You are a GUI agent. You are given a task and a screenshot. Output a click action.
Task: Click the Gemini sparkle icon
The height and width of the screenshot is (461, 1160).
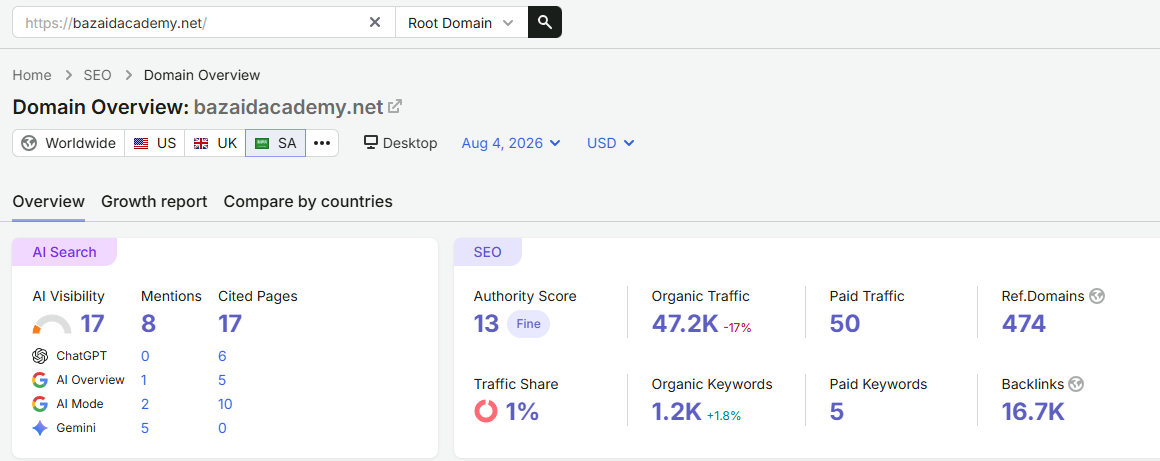tap(40, 428)
